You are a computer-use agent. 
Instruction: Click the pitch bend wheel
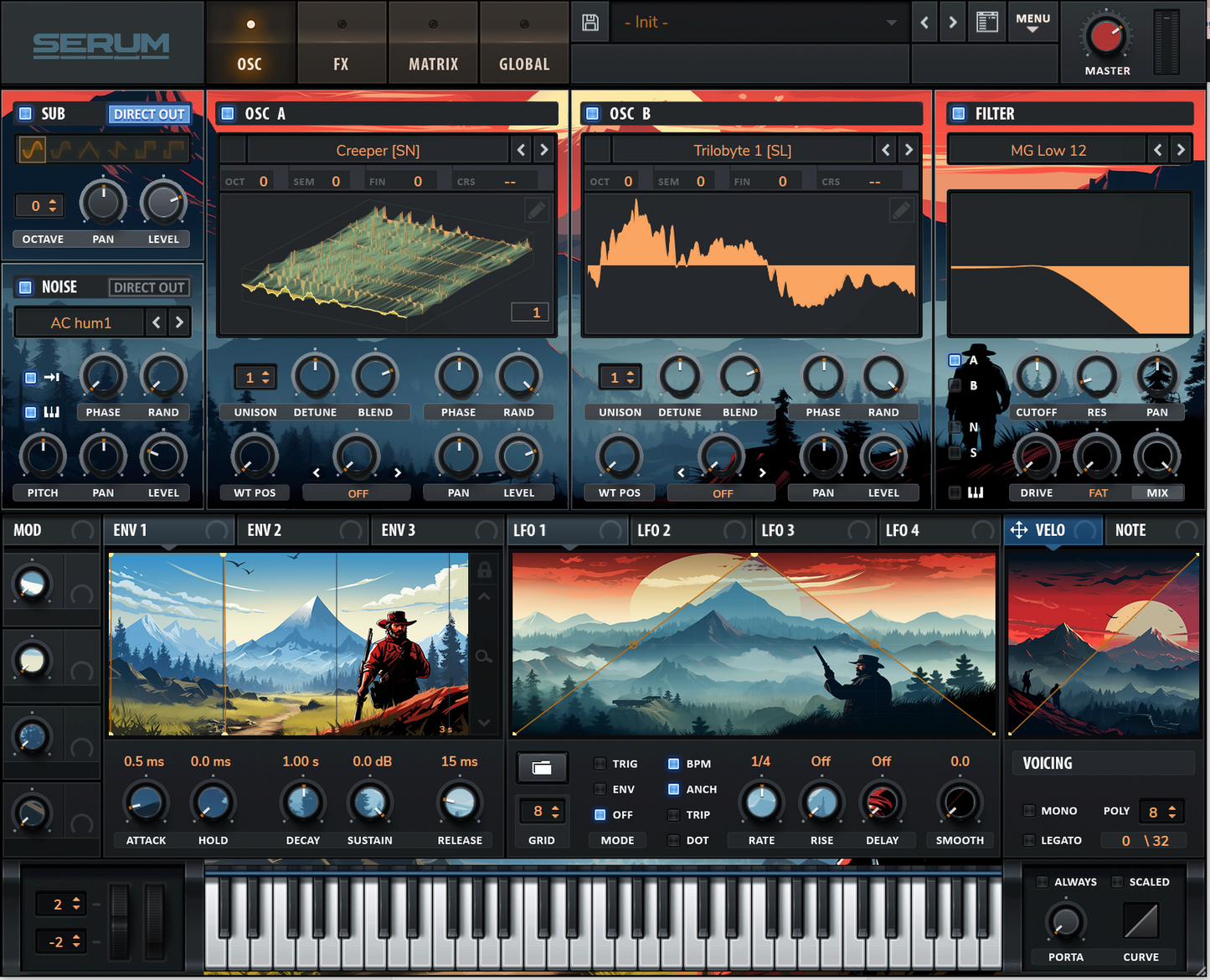(120, 921)
